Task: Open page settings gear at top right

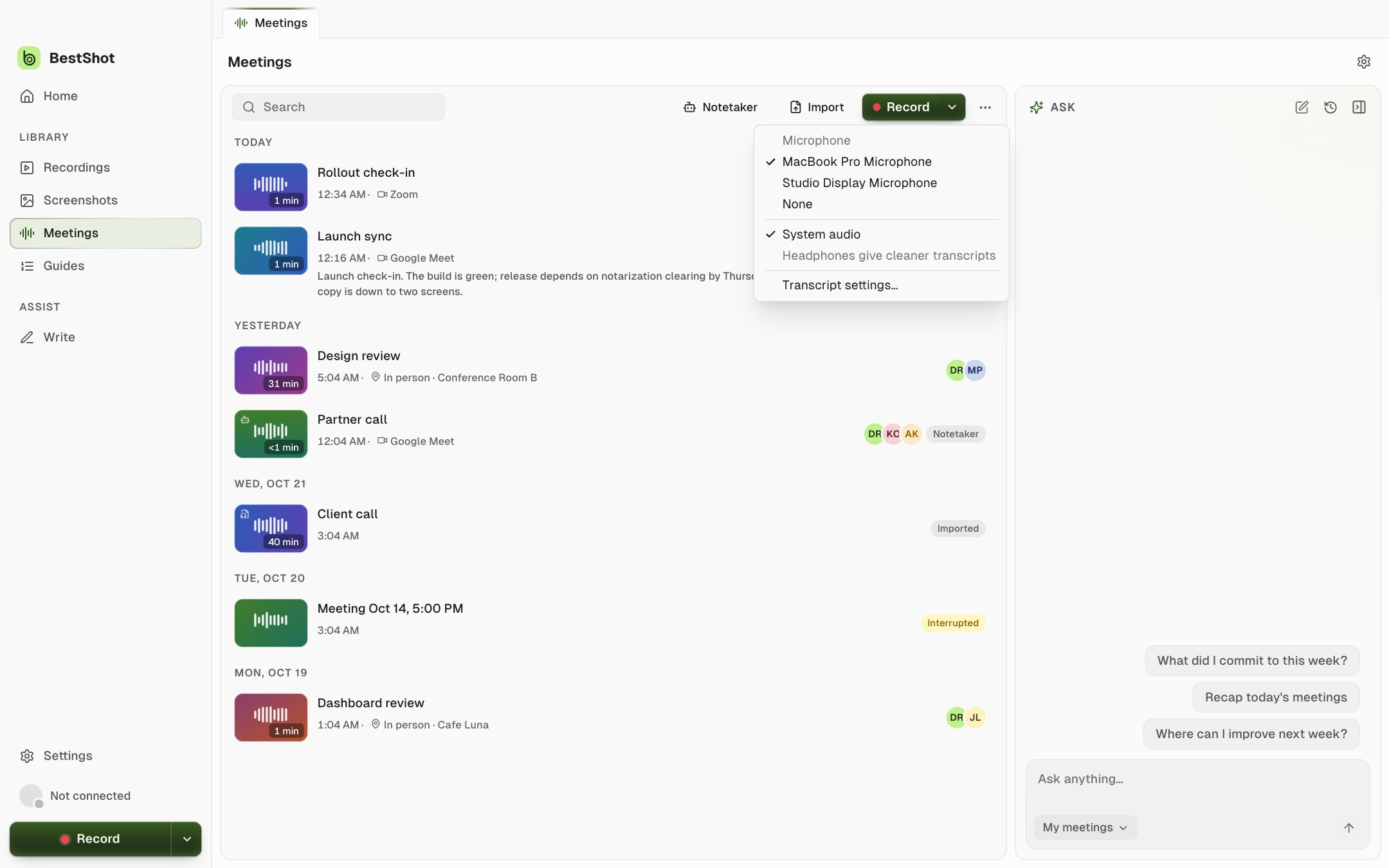Action: click(1363, 62)
